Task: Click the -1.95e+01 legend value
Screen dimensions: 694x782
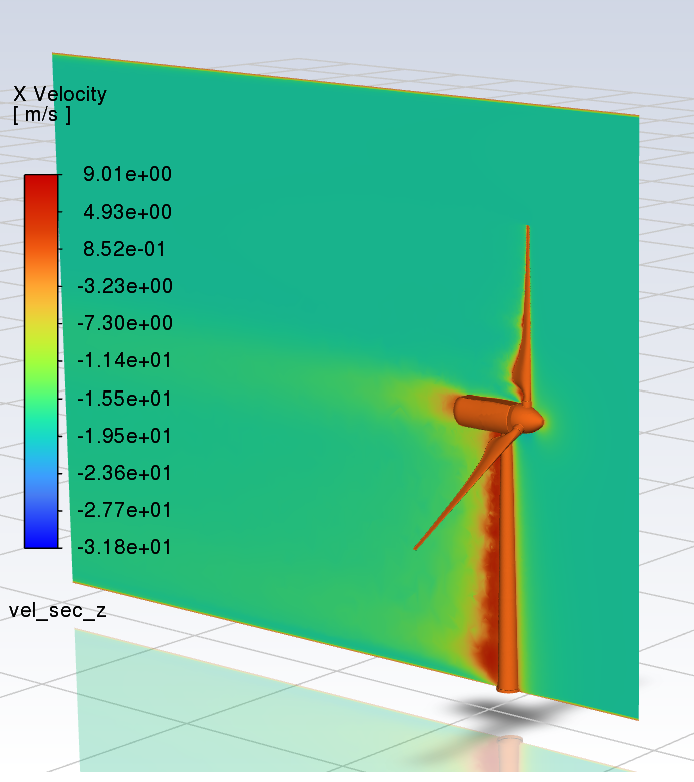Action: pos(124,436)
